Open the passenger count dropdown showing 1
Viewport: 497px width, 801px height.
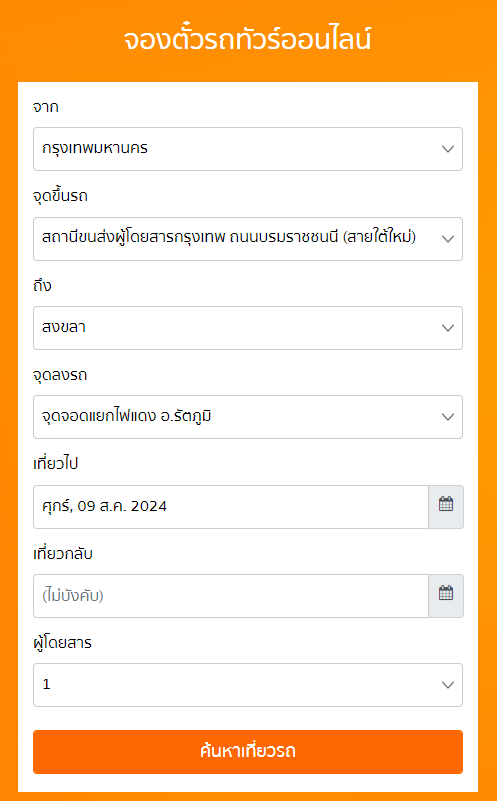pos(248,685)
